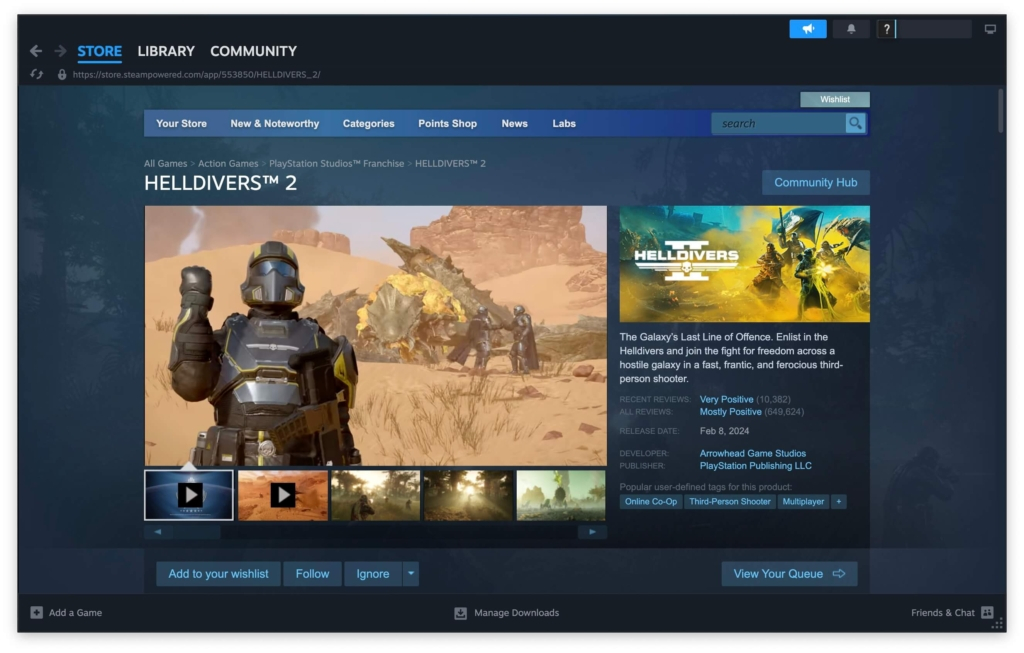Click the main trailer video player
1024x653 pixels.
pyautogui.click(x=376, y=336)
